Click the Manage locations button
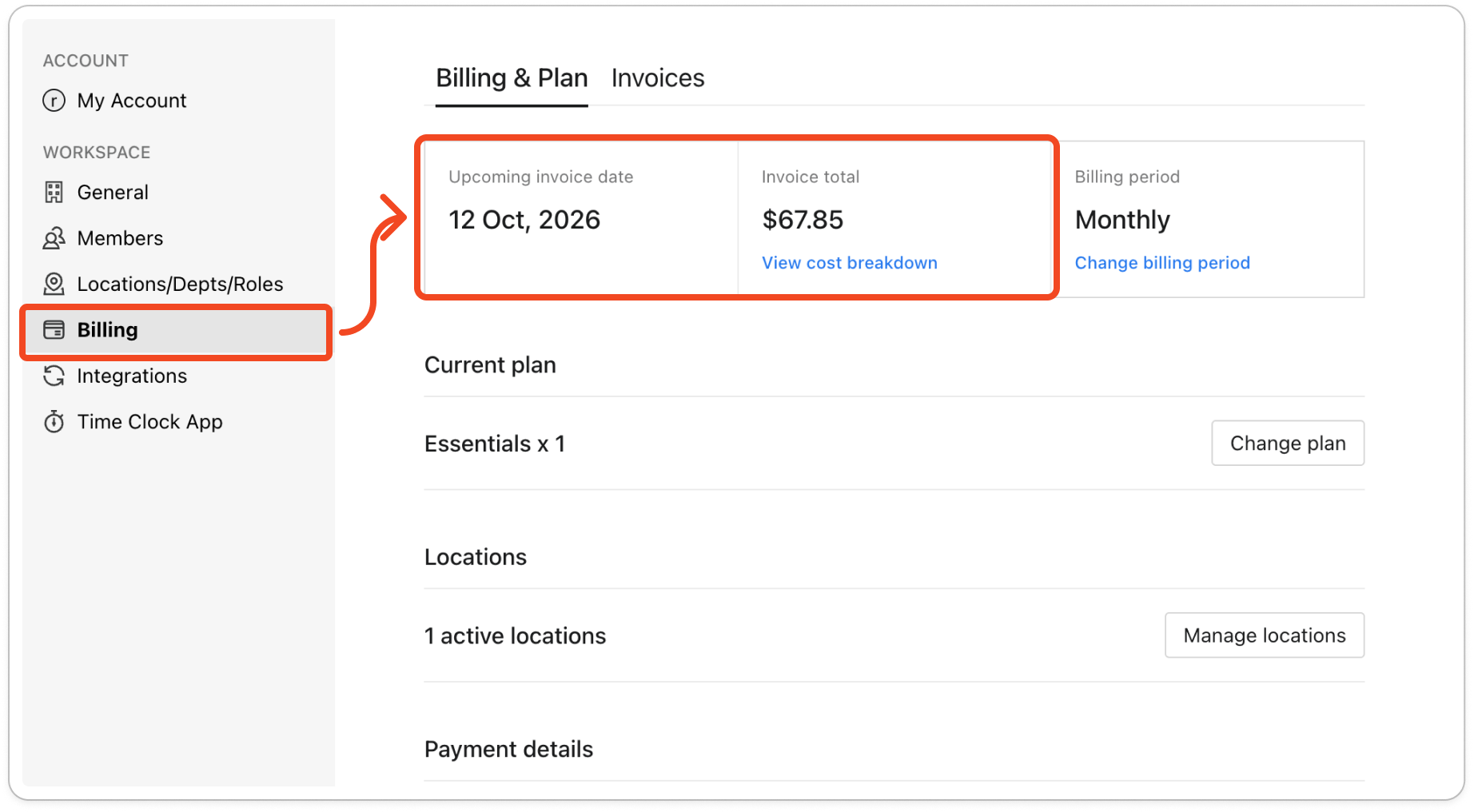1474x812 pixels. click(x=1265, y=635)
